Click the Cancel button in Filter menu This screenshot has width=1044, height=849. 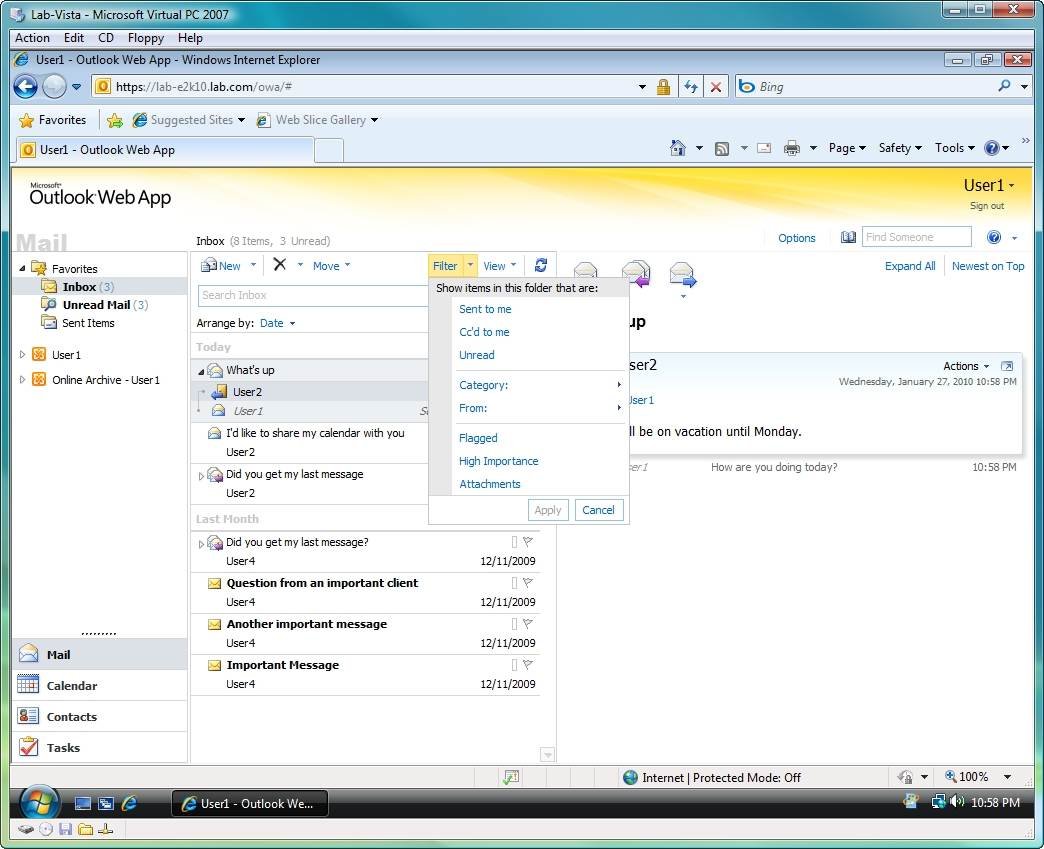point(598,510)
